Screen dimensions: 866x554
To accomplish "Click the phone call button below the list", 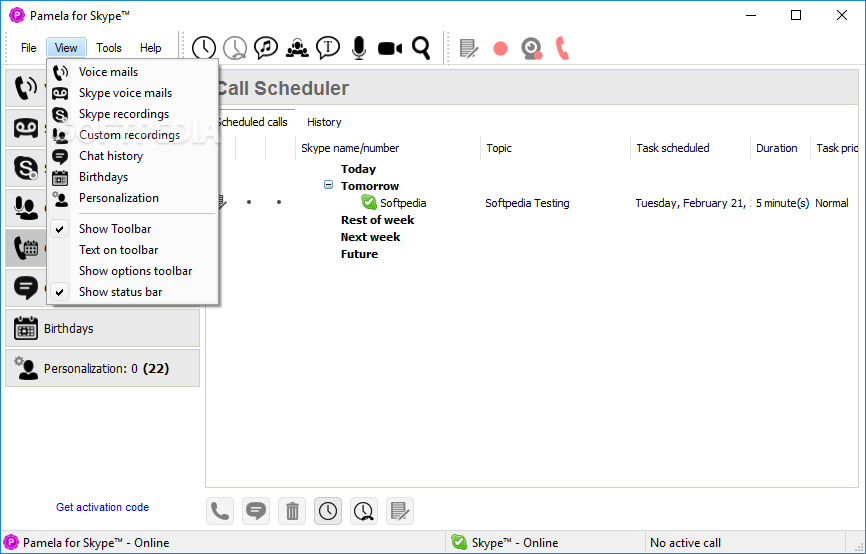I will click(220, 511).
